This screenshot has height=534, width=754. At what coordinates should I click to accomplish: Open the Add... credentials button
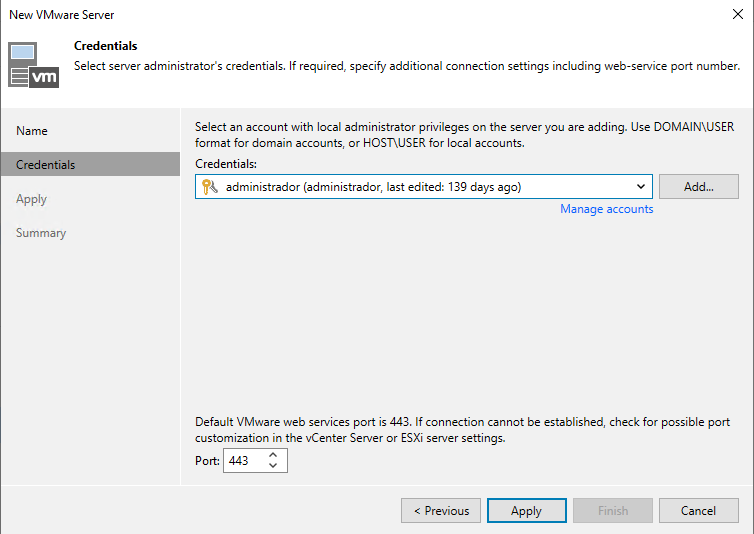click(x=698, y=187)
